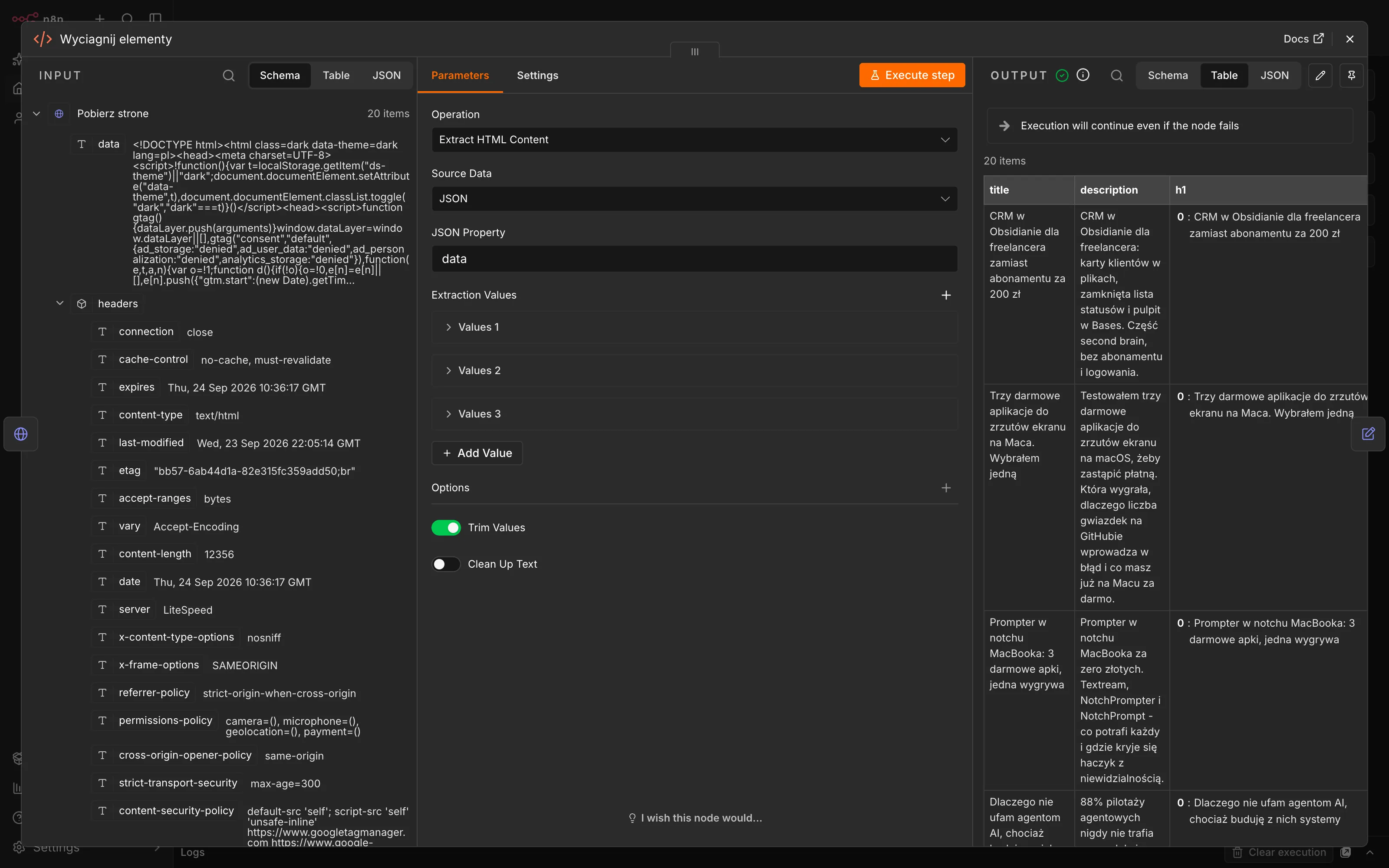Collapse the headers tree node
Image resolution: width=1389 pixels, height=868 pixels.
tap(60, 303)
